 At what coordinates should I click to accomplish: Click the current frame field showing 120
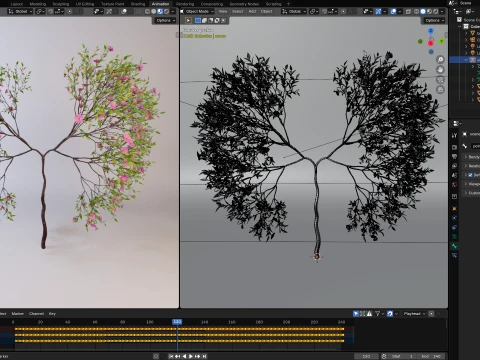tap(366, 356)
